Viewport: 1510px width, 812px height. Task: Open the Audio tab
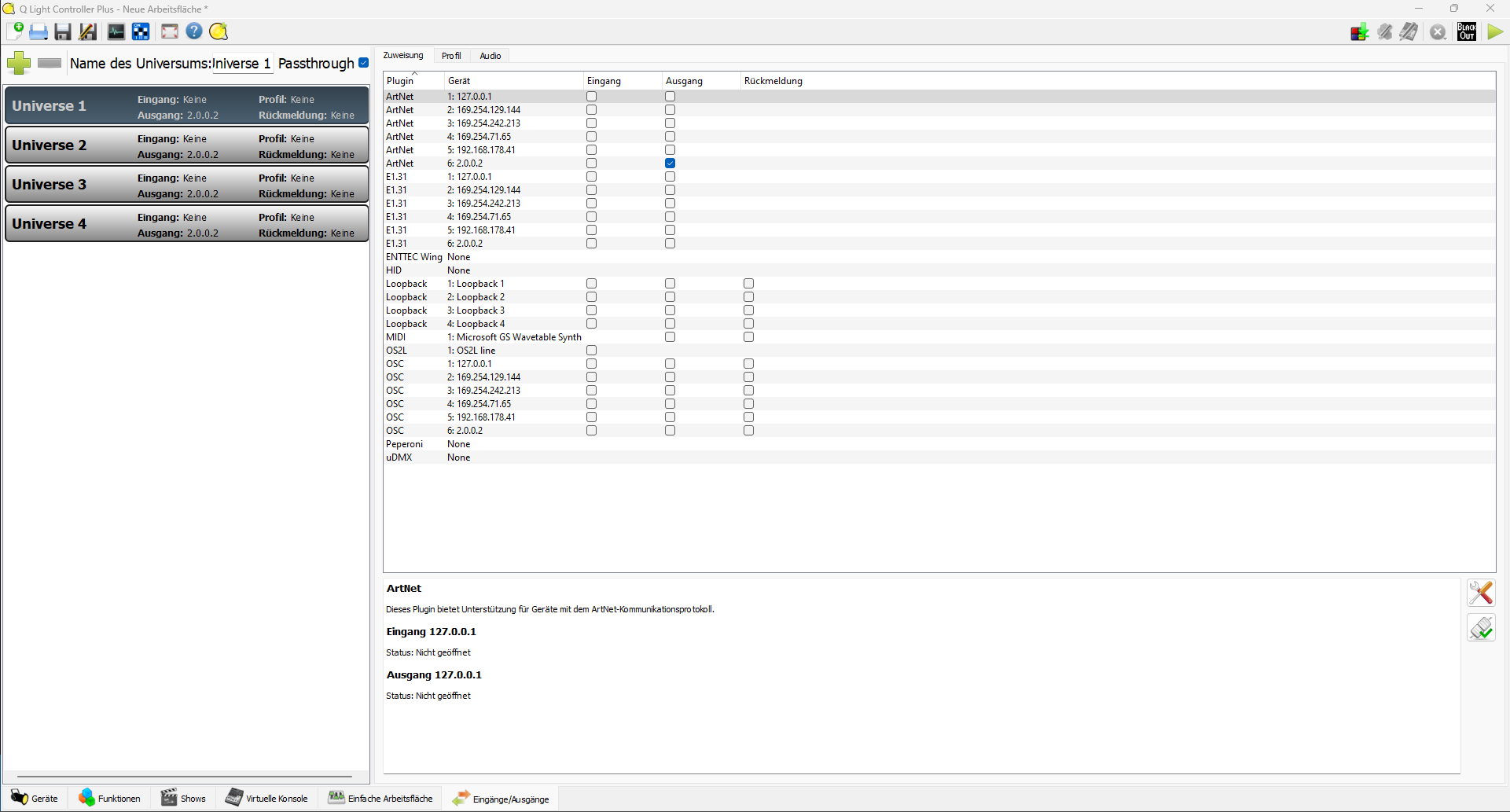click(x=490, y=56)
